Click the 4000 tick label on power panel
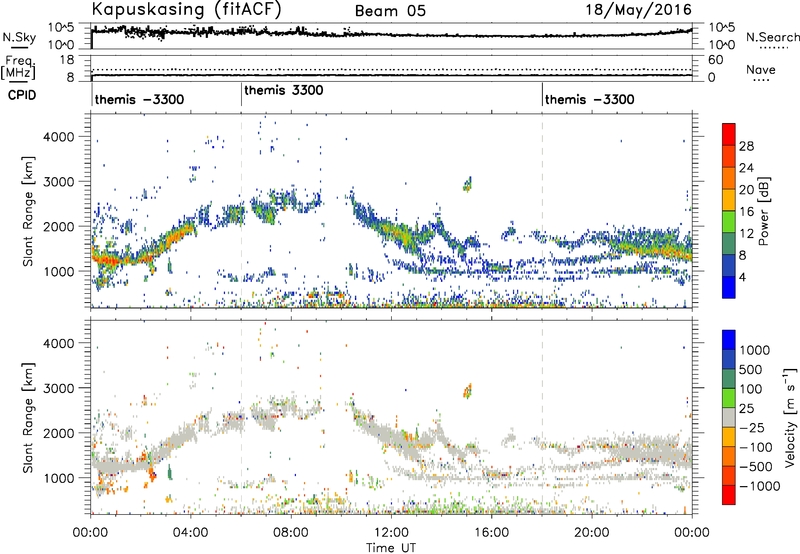800x554 pixels. (59, 137)
